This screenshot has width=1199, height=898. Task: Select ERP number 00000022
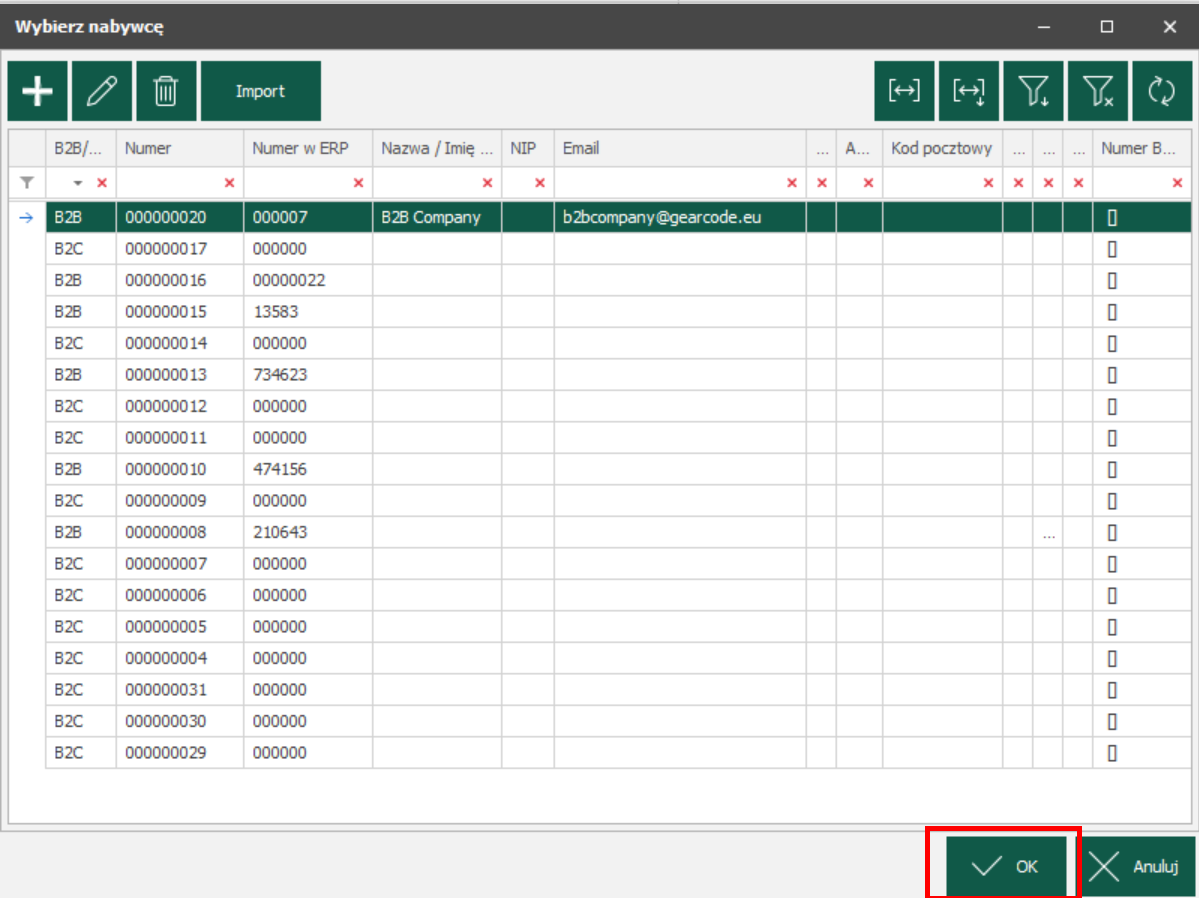(x=308, y=281)
